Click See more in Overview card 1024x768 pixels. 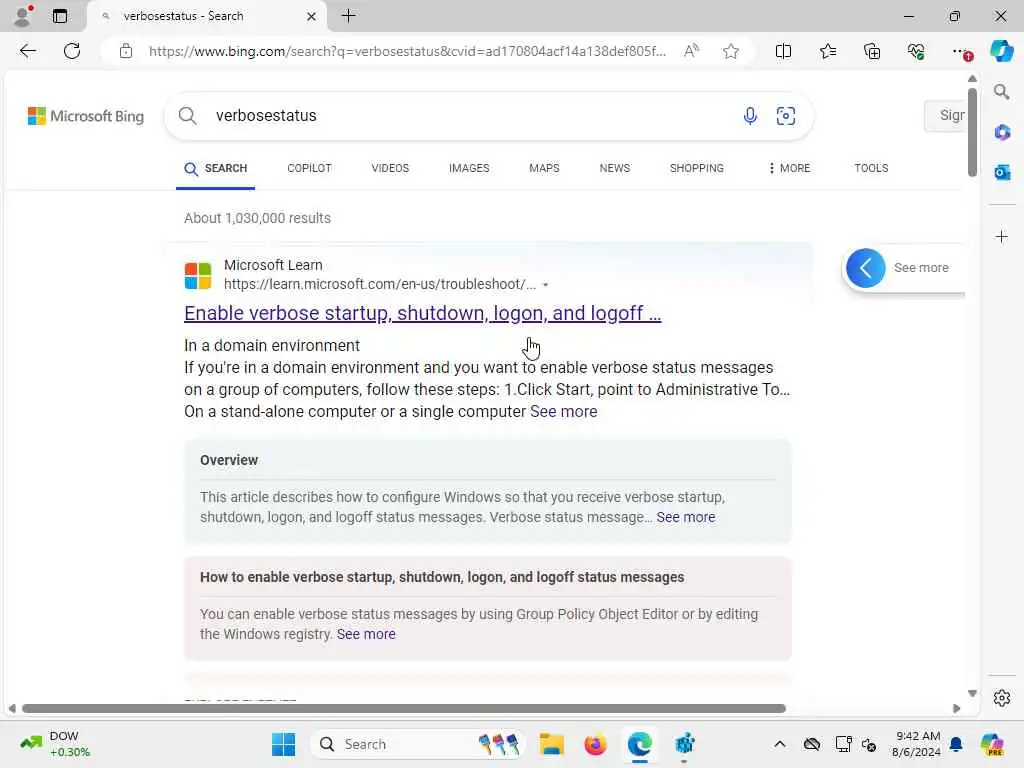(686, 517)
